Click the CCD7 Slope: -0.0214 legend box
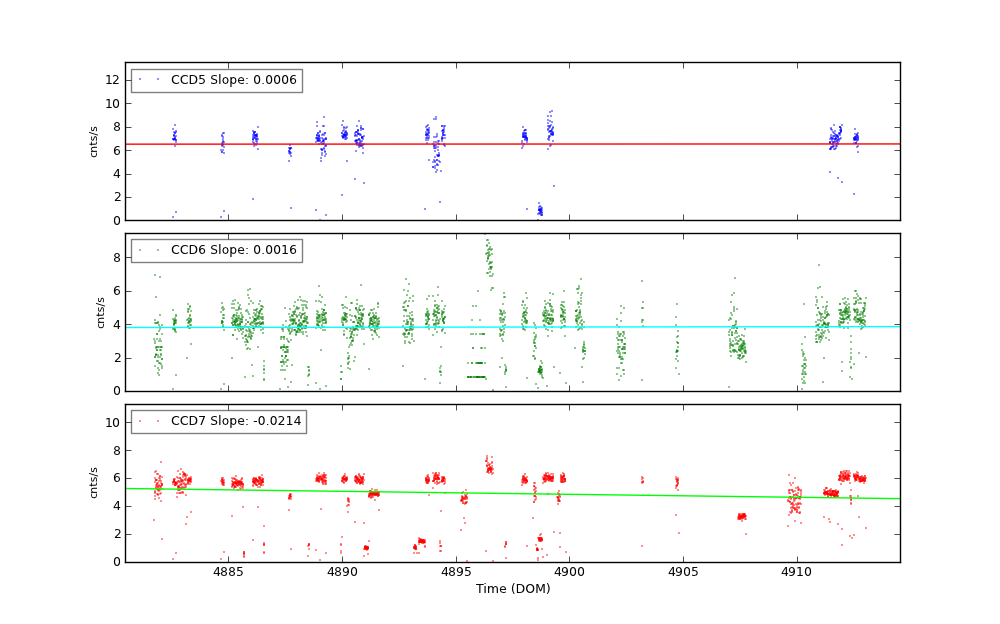 coord(218,421)
